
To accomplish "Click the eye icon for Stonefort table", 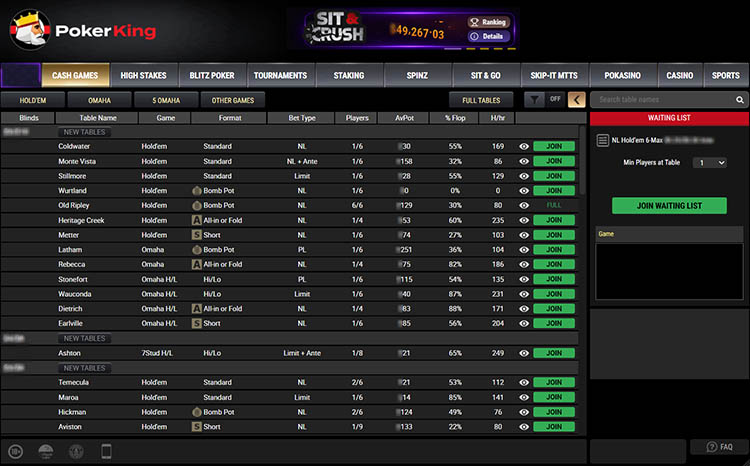I will [524, 279].
